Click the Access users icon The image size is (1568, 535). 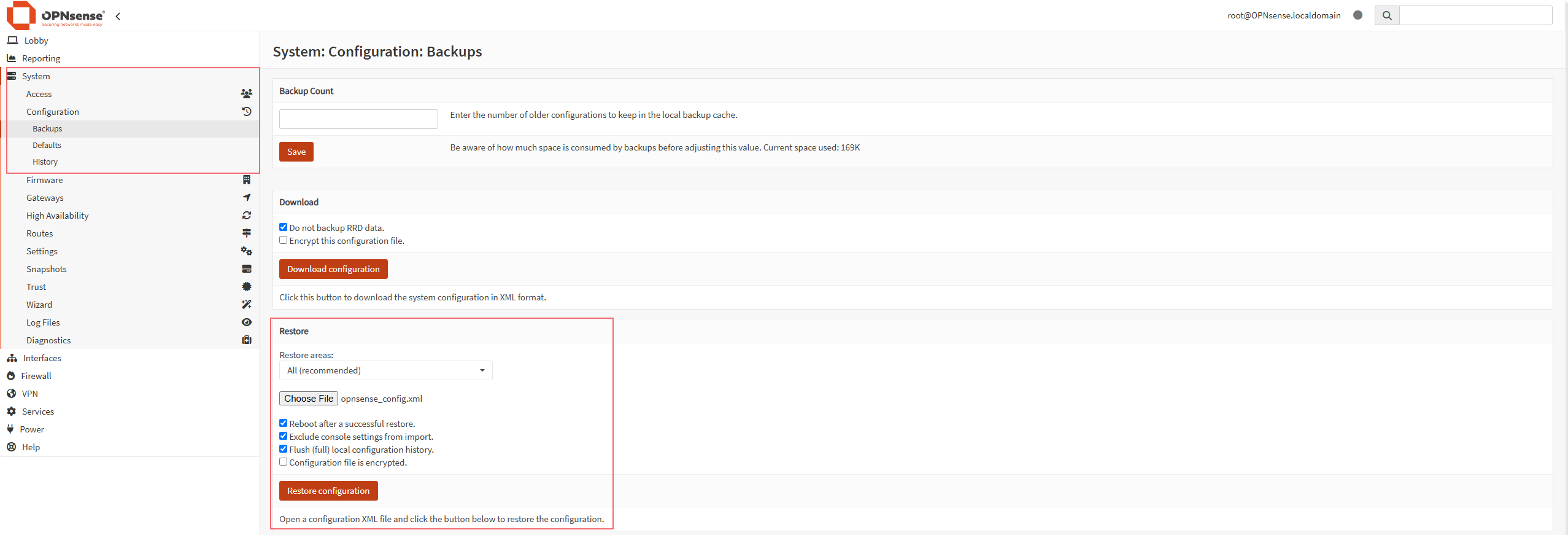246,94
